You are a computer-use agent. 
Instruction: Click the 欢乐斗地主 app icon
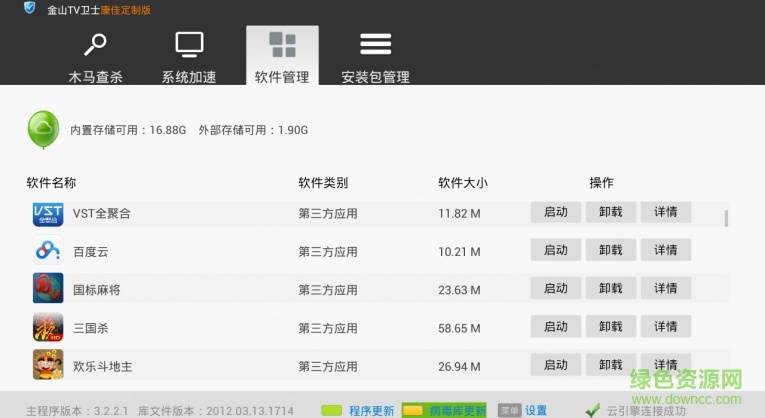click(x=48, y=364)
